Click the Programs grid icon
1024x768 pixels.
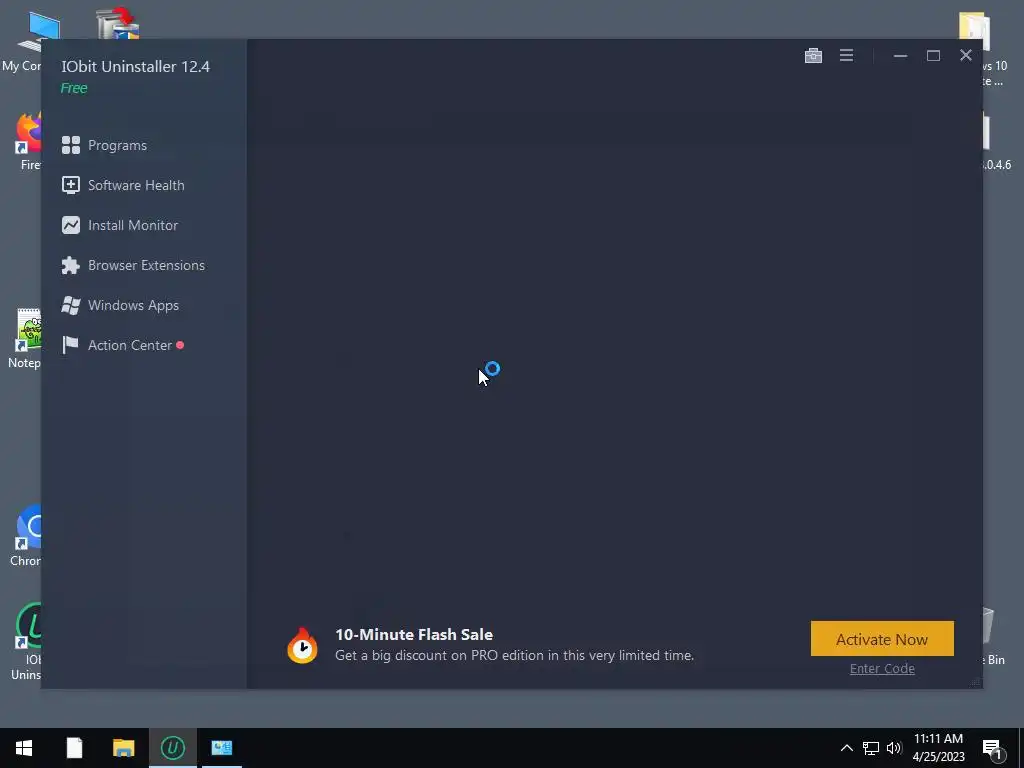click(71, 145)
